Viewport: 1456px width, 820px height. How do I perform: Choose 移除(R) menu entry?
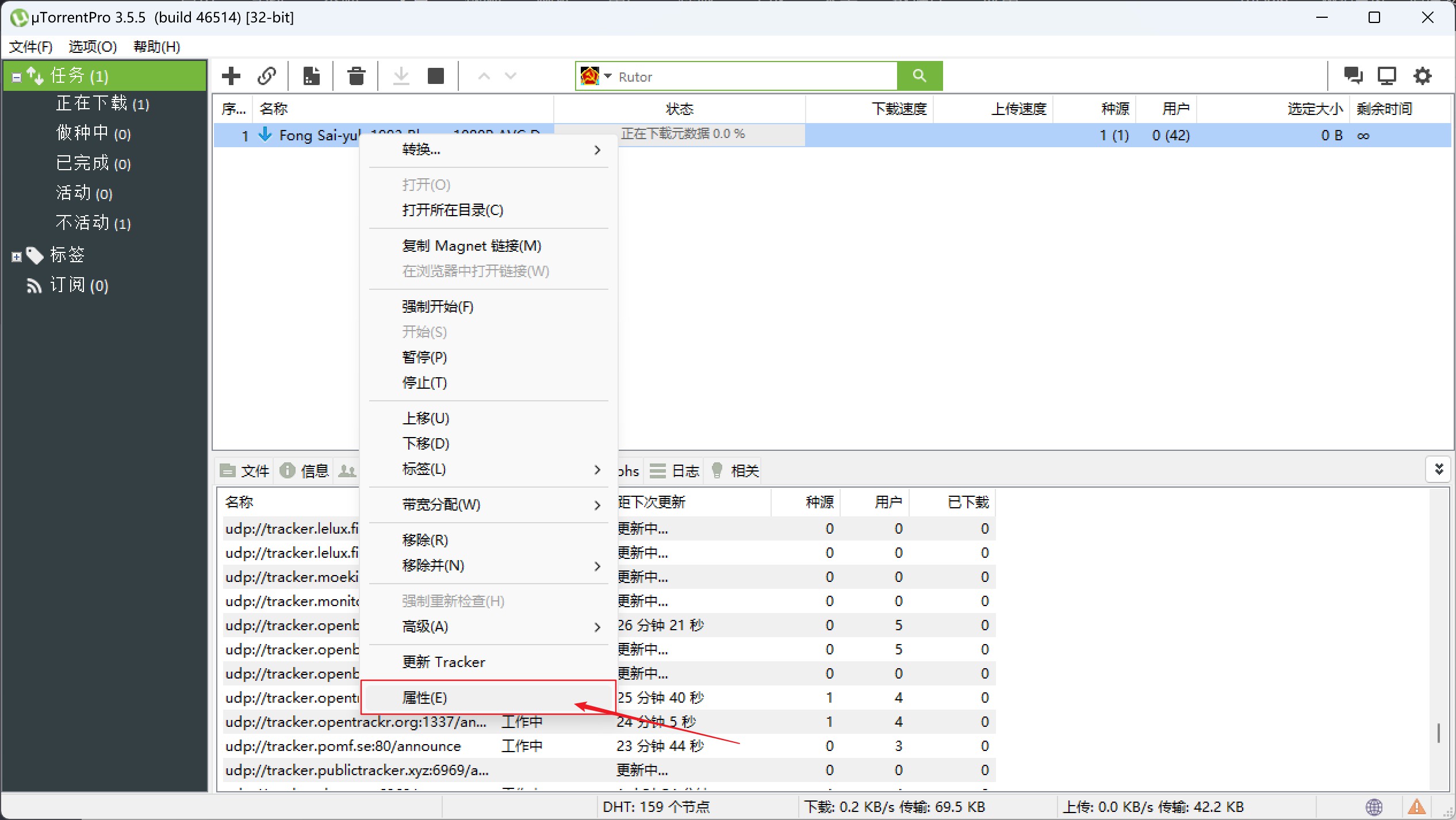pyautogui.click(x=488, y=540)
